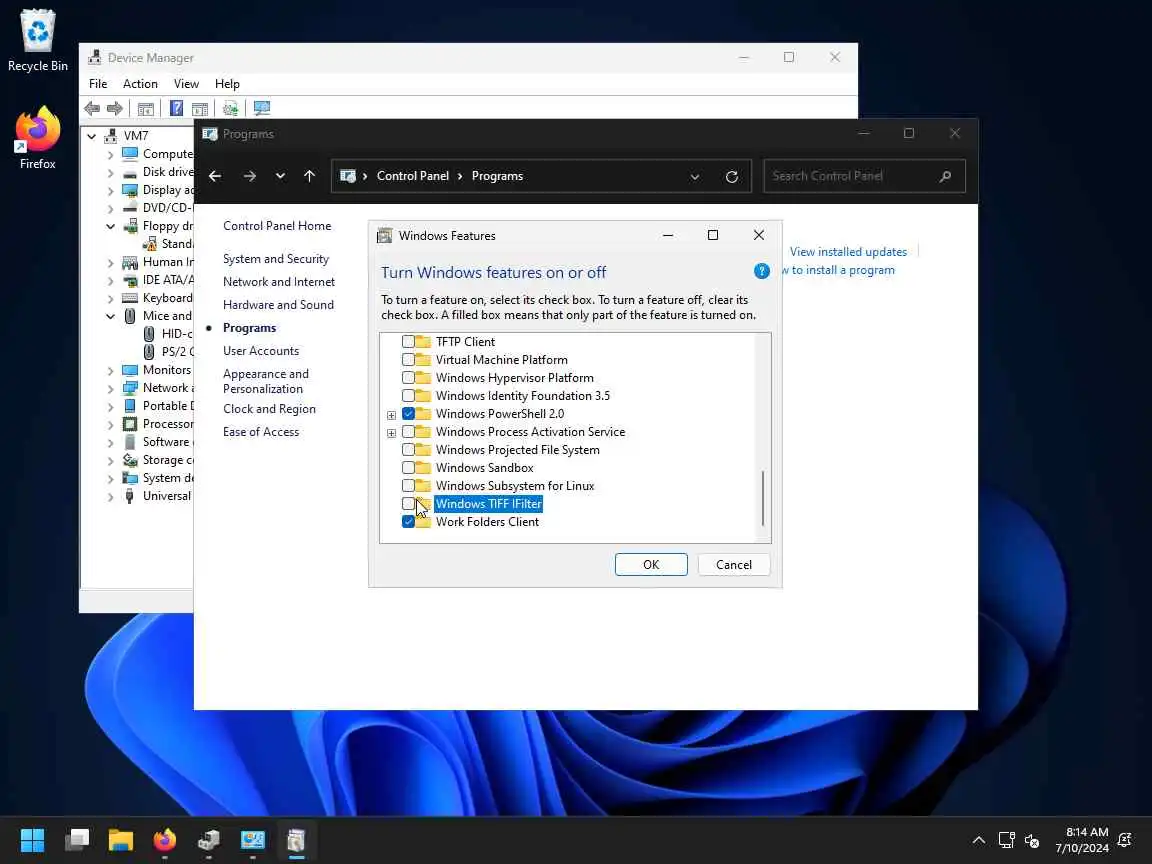The image size is (1152, 864).
Task: Click Programs in the breadcrumb path
Action: tap(497, 176)
